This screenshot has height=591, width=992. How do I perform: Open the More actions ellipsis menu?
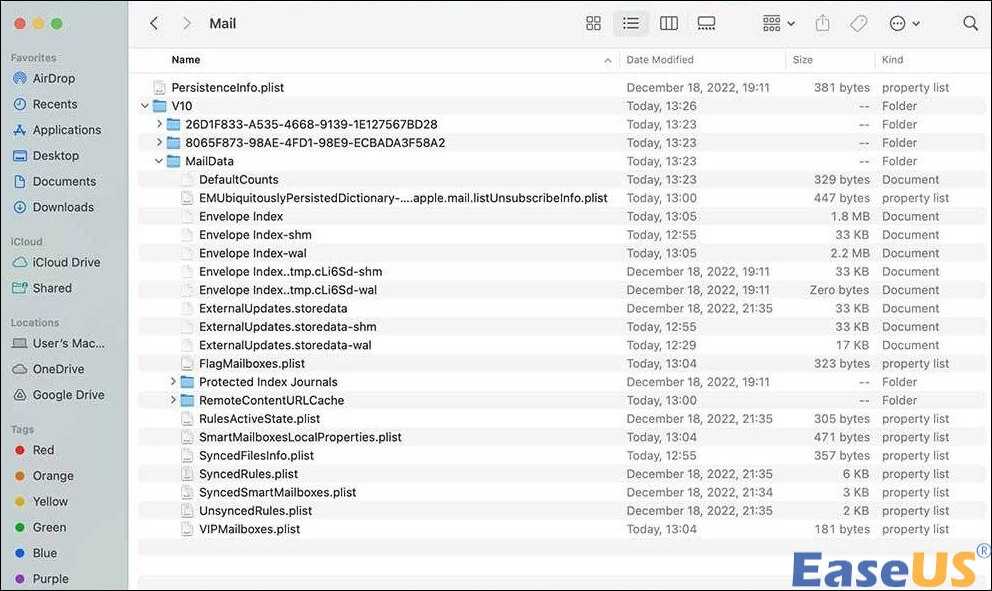[903, 23]
